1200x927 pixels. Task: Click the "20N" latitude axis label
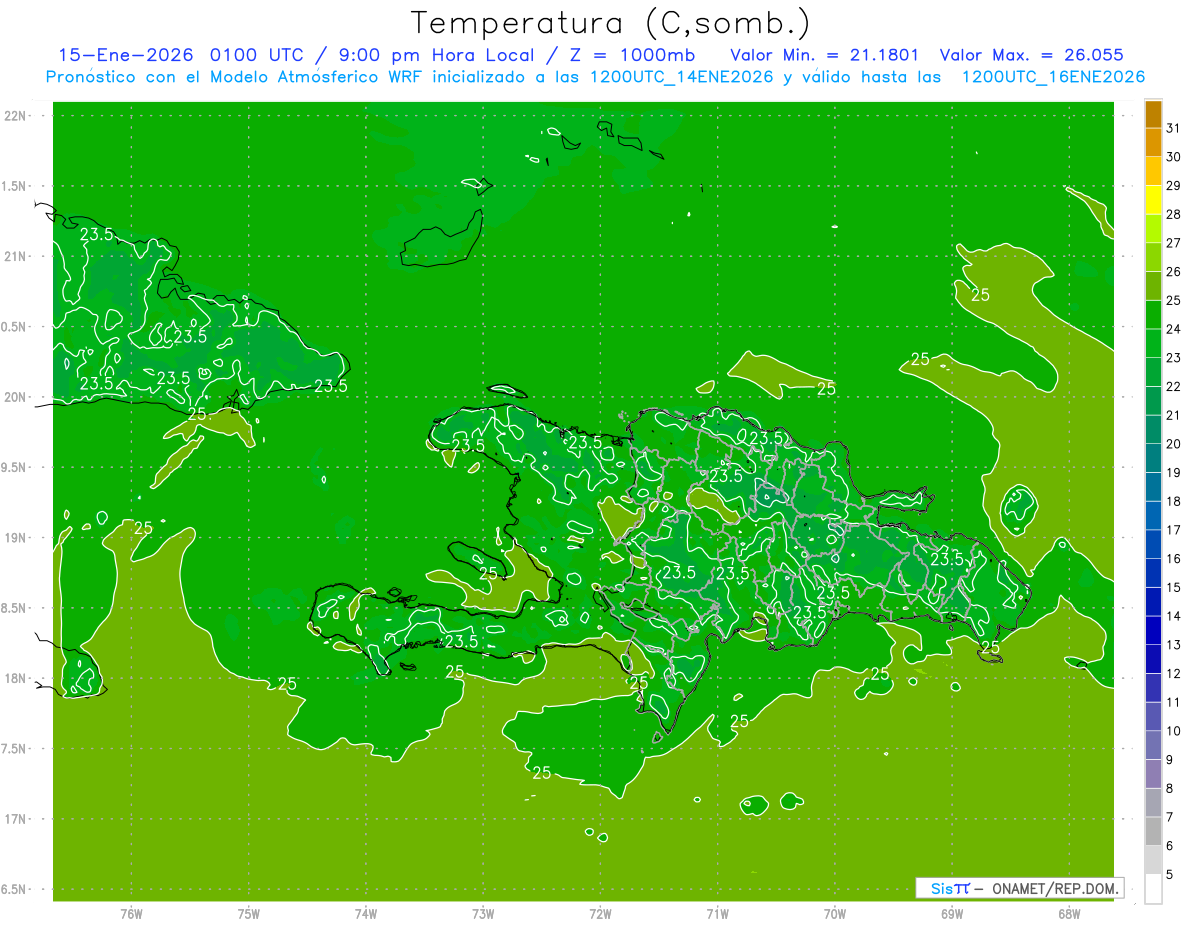click(x=17, y=397)
